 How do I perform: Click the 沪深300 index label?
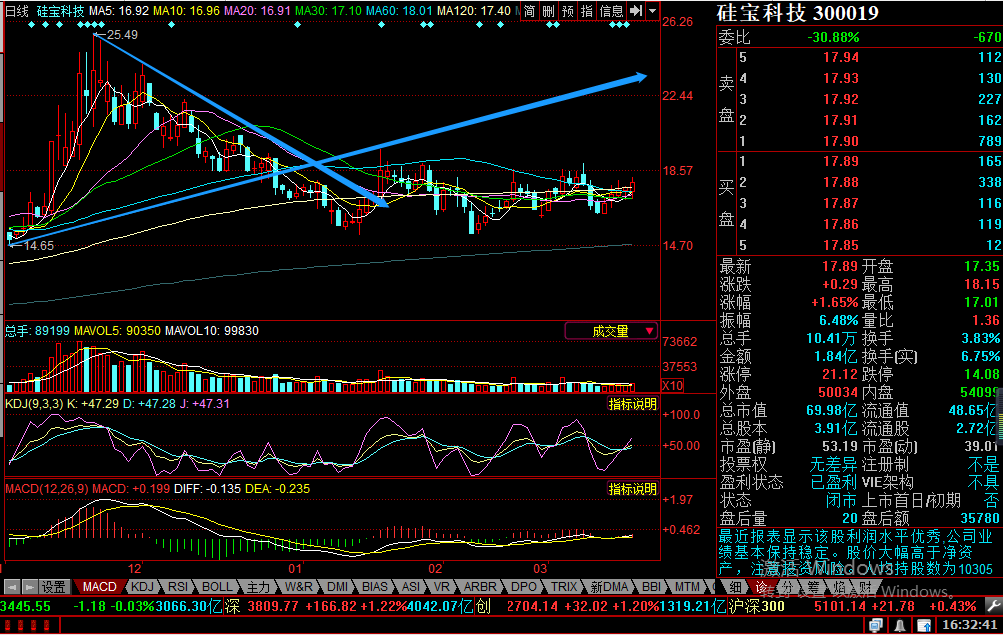pyautogui.click(x=756, y=606)
